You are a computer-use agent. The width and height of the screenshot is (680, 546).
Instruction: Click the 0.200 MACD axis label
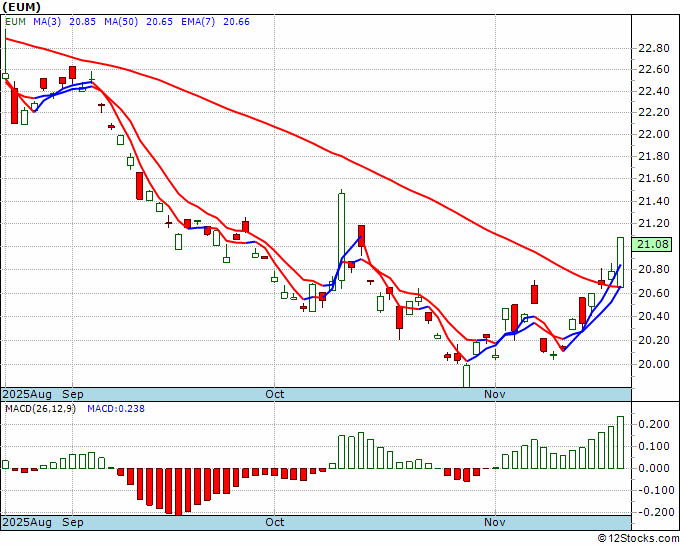[654, 424]
